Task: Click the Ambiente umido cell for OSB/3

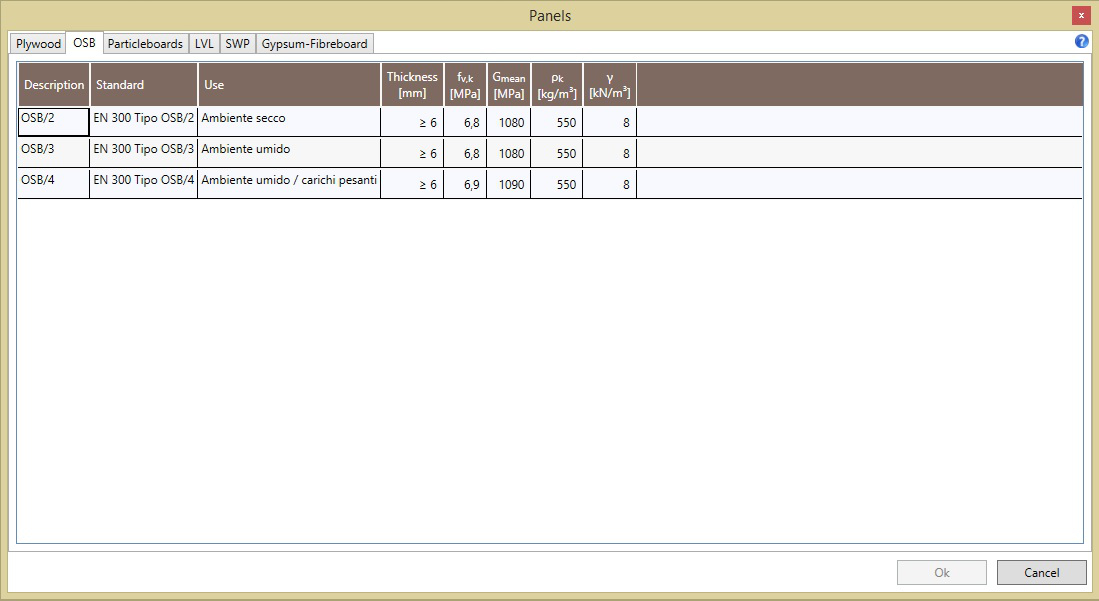Action: [289, 153]
